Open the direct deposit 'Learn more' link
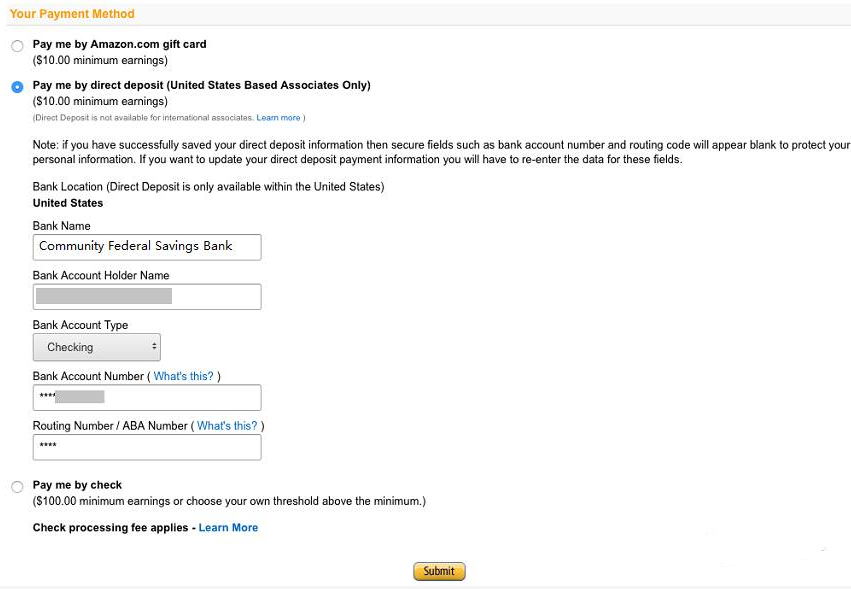This screenshot has width=851, height=589. (278, 118)
